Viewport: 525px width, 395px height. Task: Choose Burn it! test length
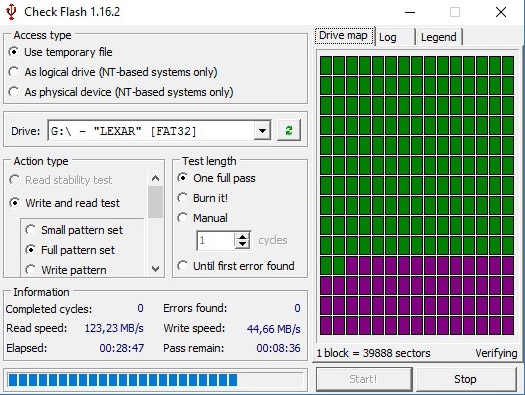coord(203,198)
